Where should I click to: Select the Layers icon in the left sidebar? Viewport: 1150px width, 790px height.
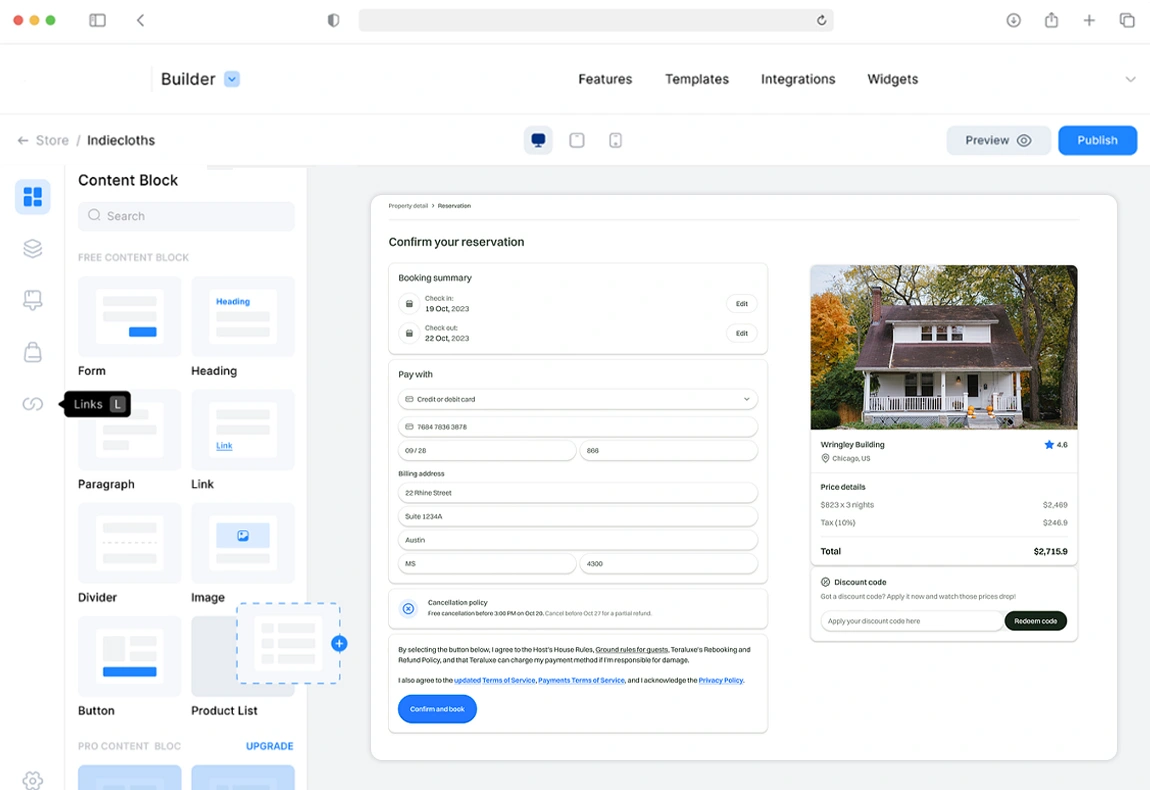point(33,249)
